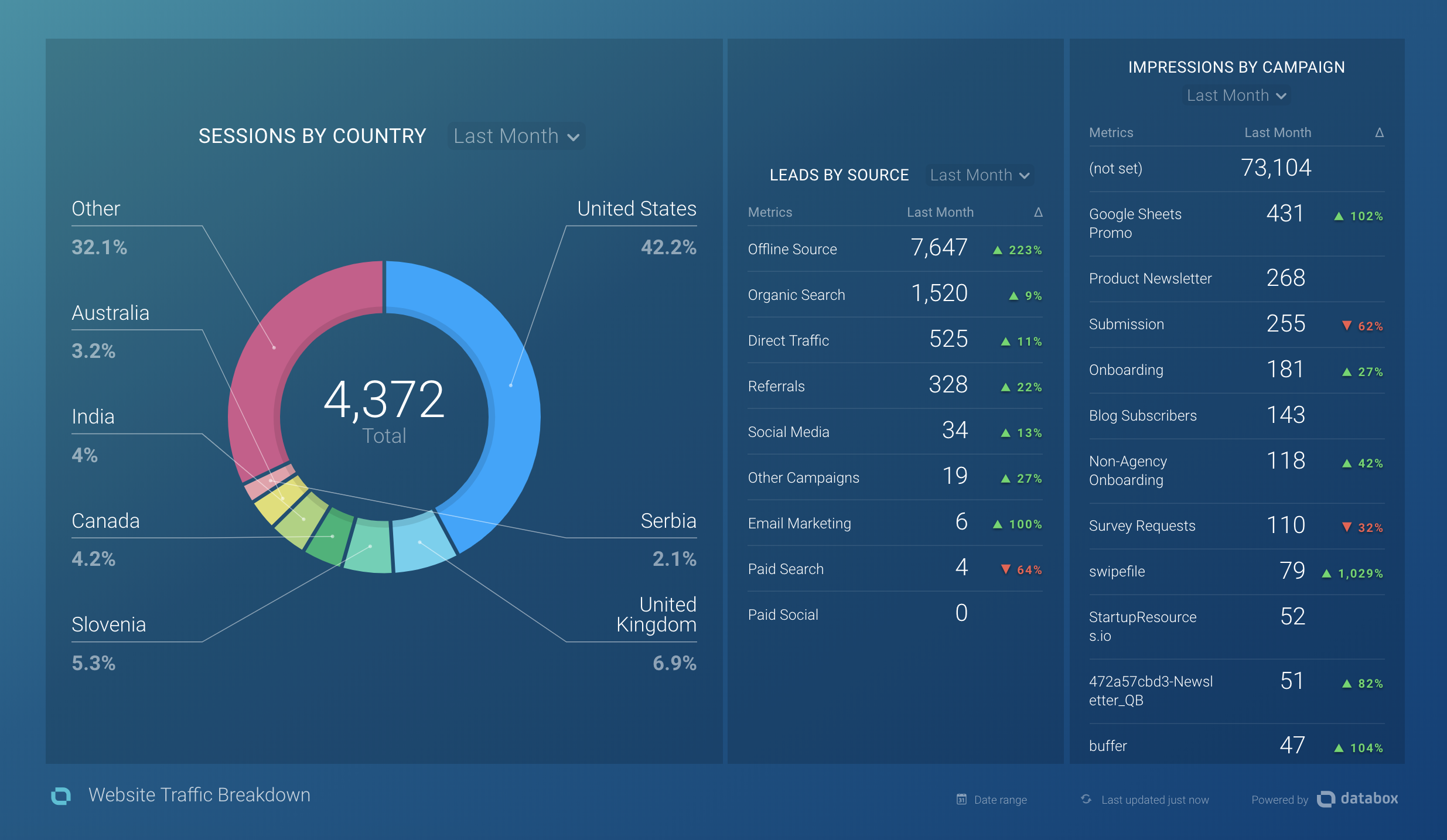The height and width of the screenshot is (840, 1447).
Task: Open Sessions by Country Last Month dropdown
Action: click(516, 136)
